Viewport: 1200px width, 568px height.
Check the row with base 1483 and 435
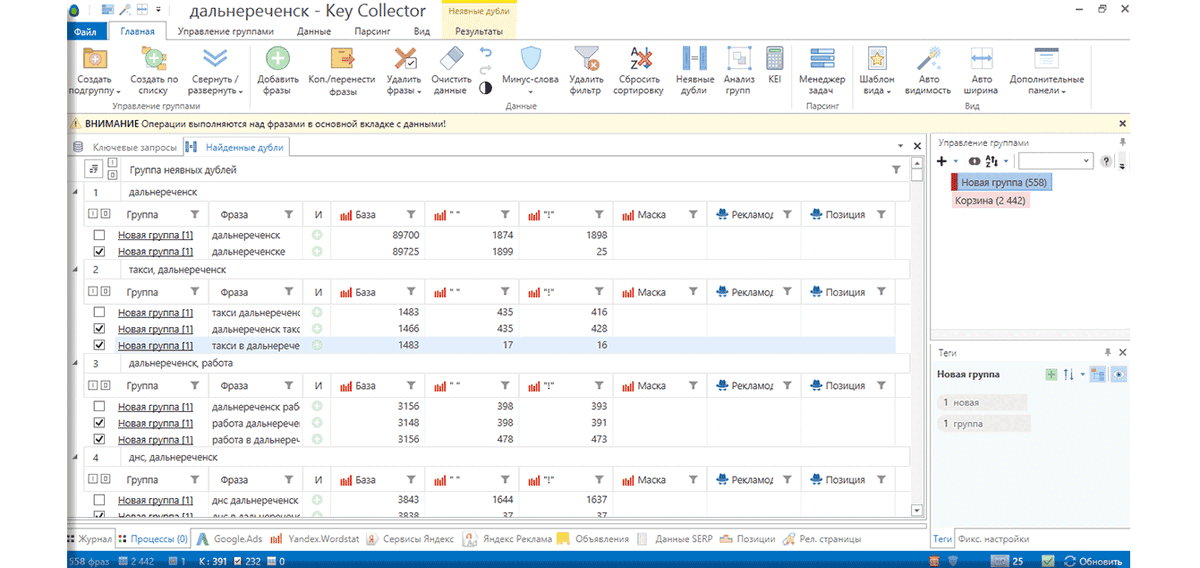click(x=99, y=312)
